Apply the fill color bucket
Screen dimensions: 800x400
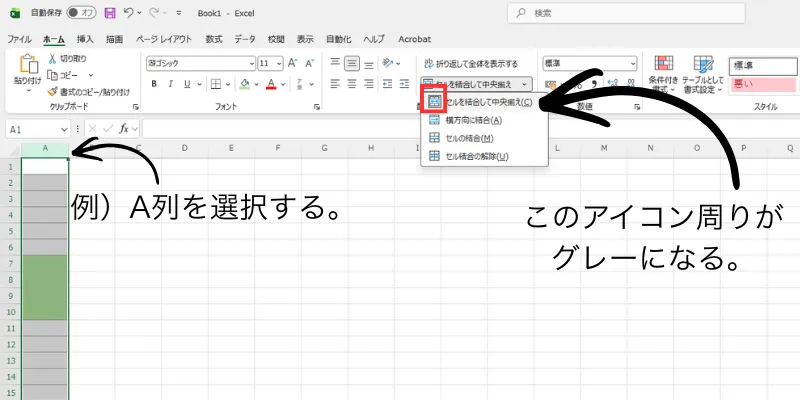click(244, 84)
